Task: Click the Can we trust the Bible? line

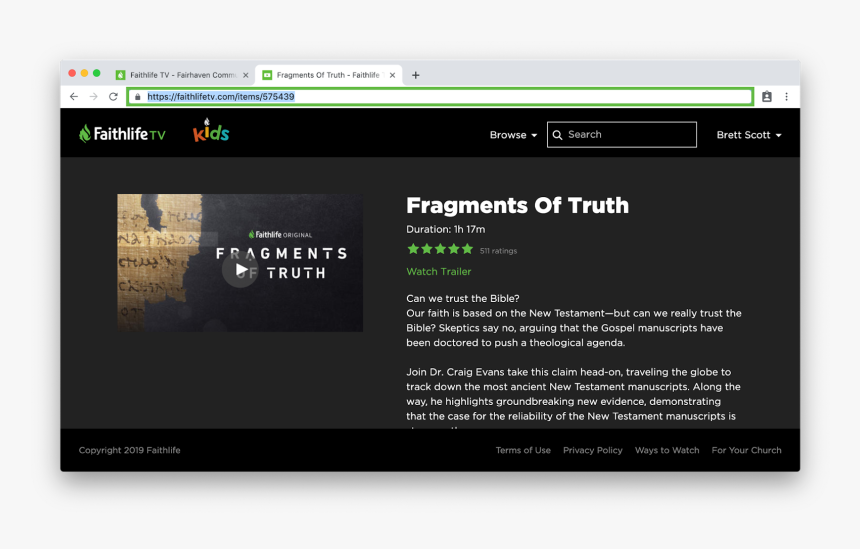Action: pyautogui.click(x=463, y=298)
